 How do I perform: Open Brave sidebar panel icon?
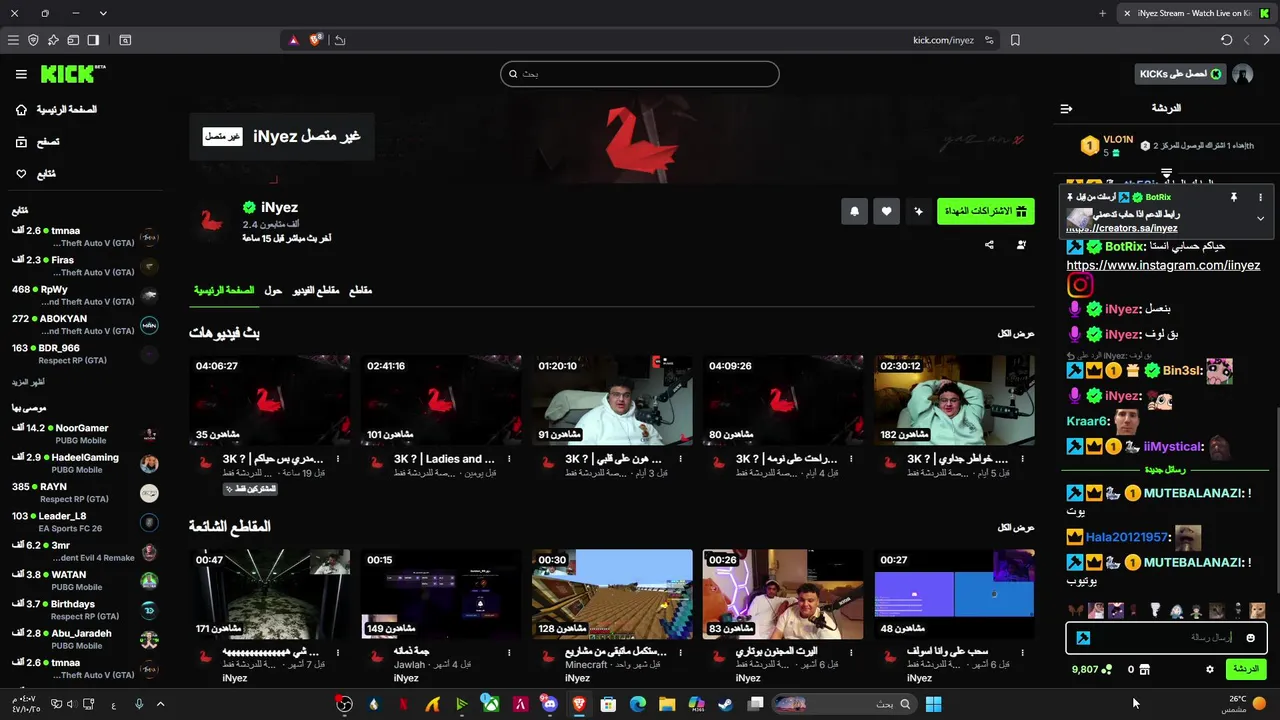click(x=93, y=40)
